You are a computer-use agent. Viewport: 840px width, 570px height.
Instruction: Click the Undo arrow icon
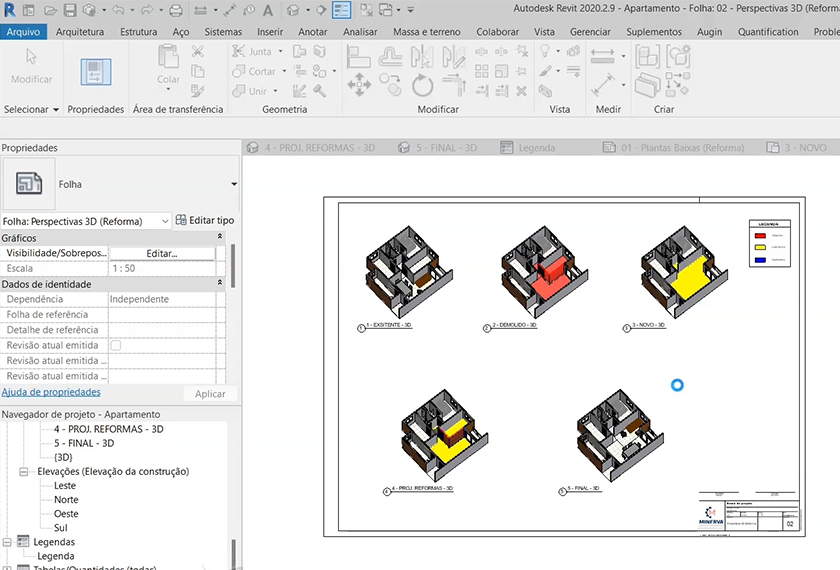click(119, 11)
